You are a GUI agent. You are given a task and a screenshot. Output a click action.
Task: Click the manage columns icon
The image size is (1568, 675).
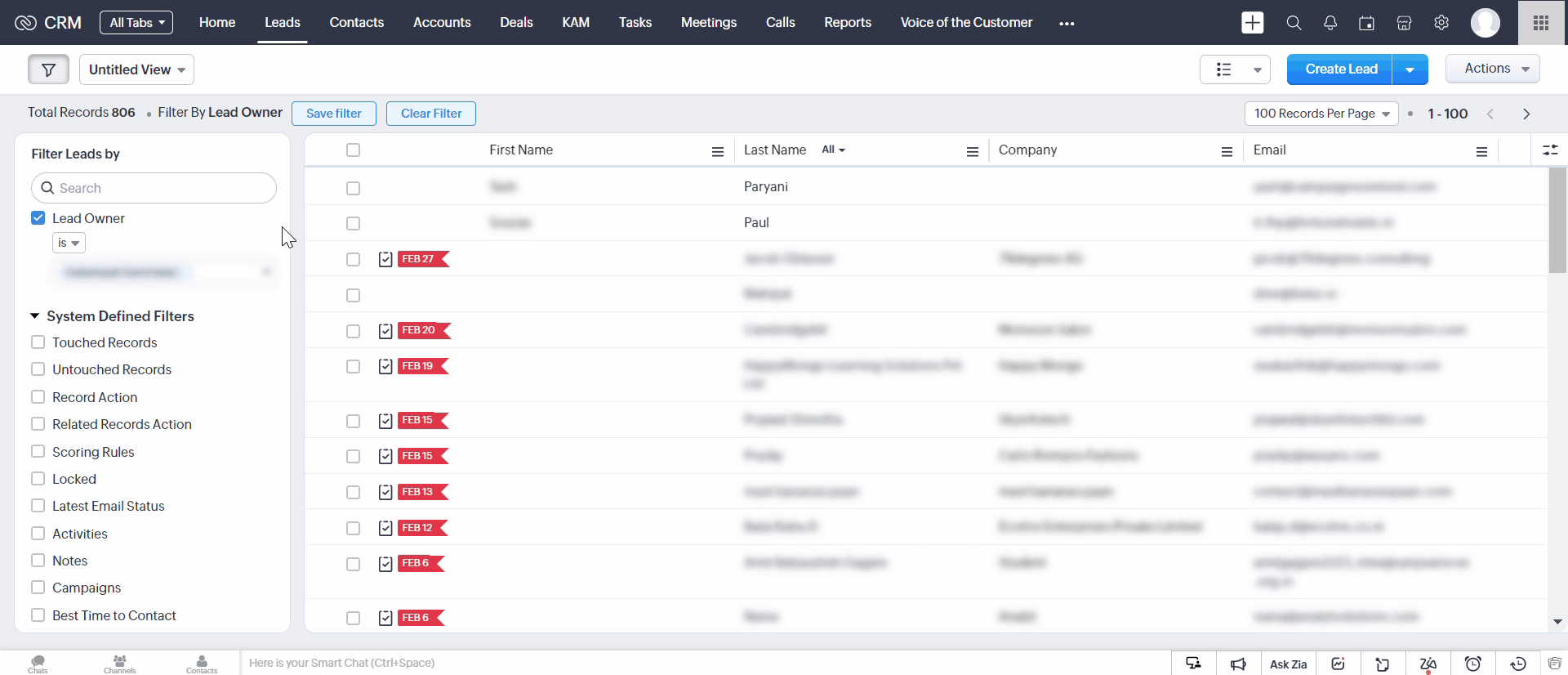pos(1549,150)
